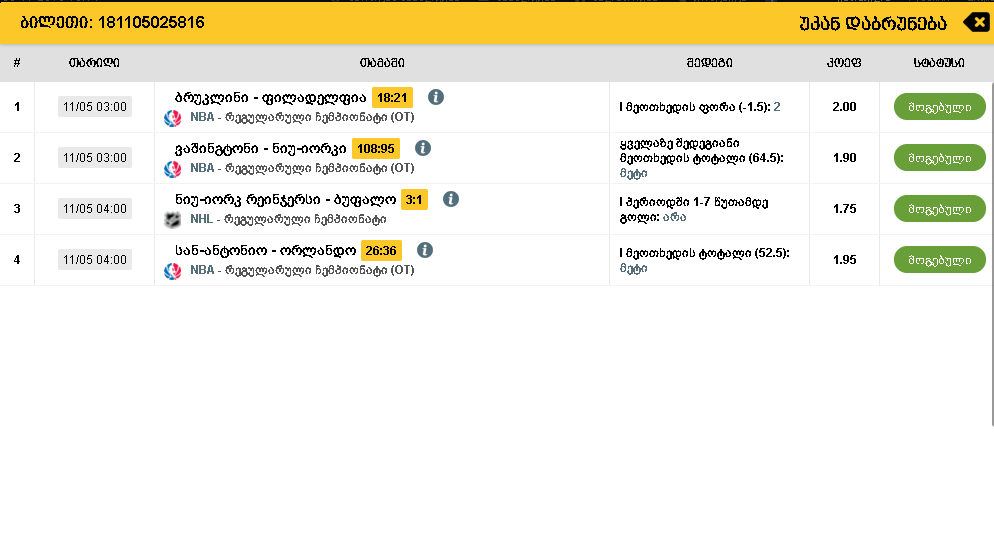Click the 108:95 score badge
Image resolution: width=994 pixels, height=540 pixels.
click(x=376, y=148)
